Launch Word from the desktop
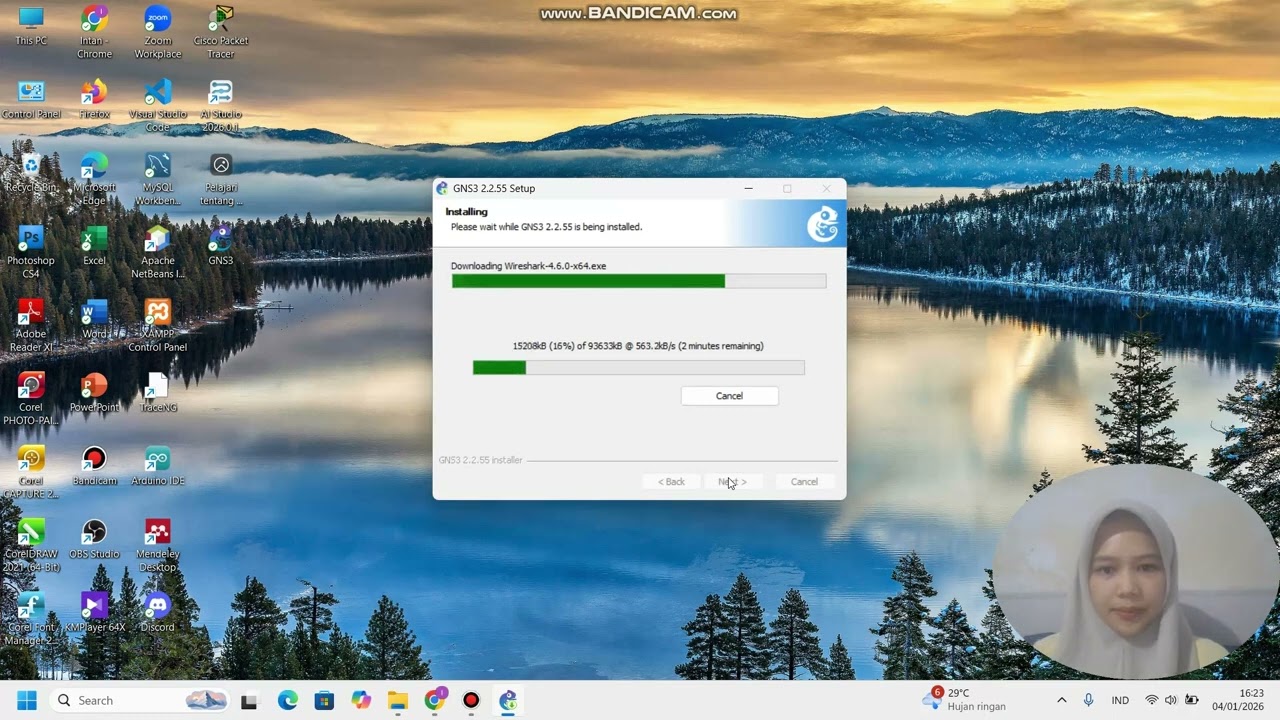Screen dimensions: 1280x720 click(x=94, y=320)
